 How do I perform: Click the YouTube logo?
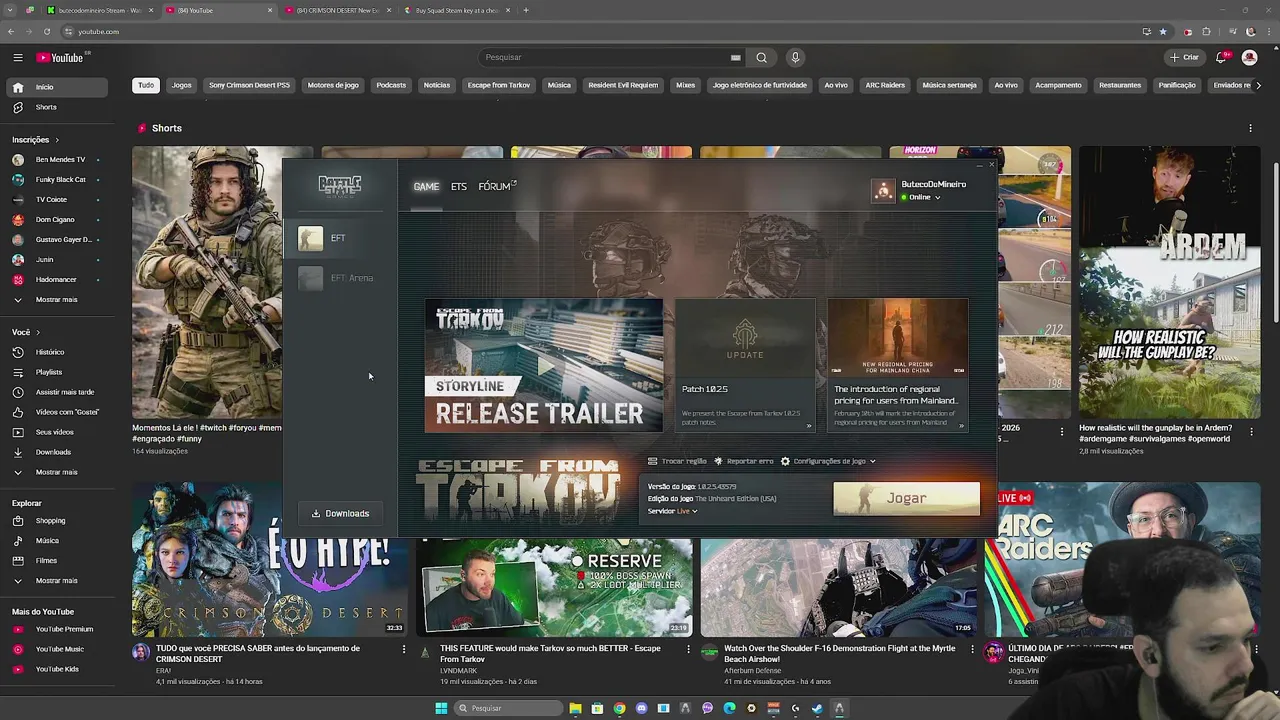coord(61,58)
